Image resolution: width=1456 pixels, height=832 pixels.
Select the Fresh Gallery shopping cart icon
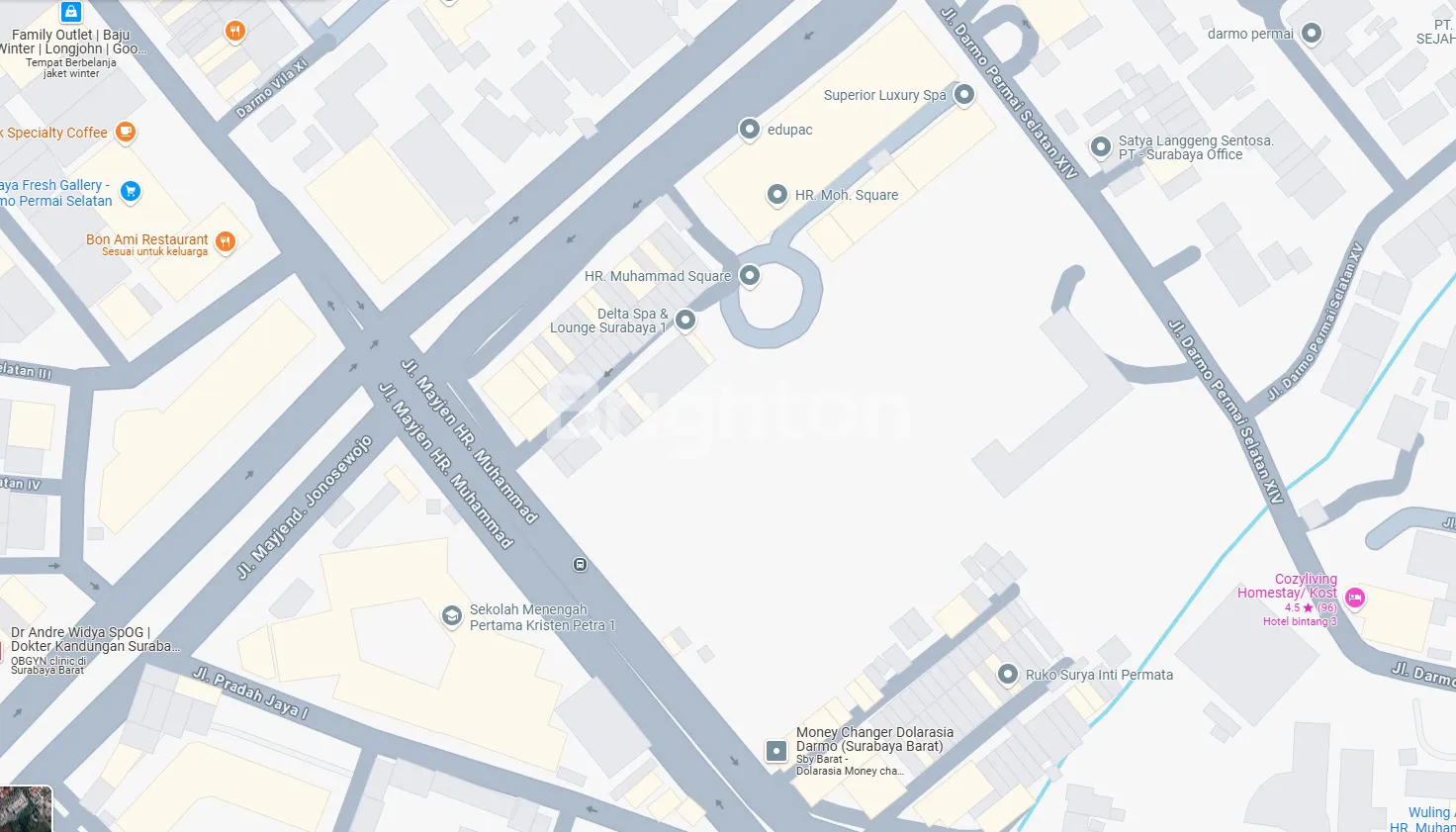point(131,192)
